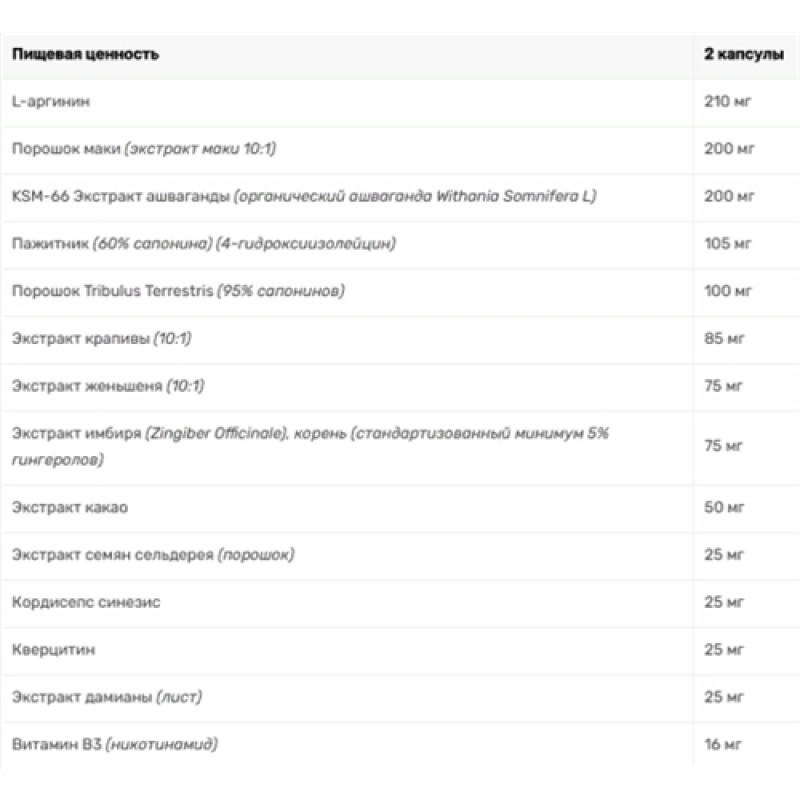Click the "Пищевая ценность" table header
This screenshot has width=800, height=800.
tap(85, 54)
